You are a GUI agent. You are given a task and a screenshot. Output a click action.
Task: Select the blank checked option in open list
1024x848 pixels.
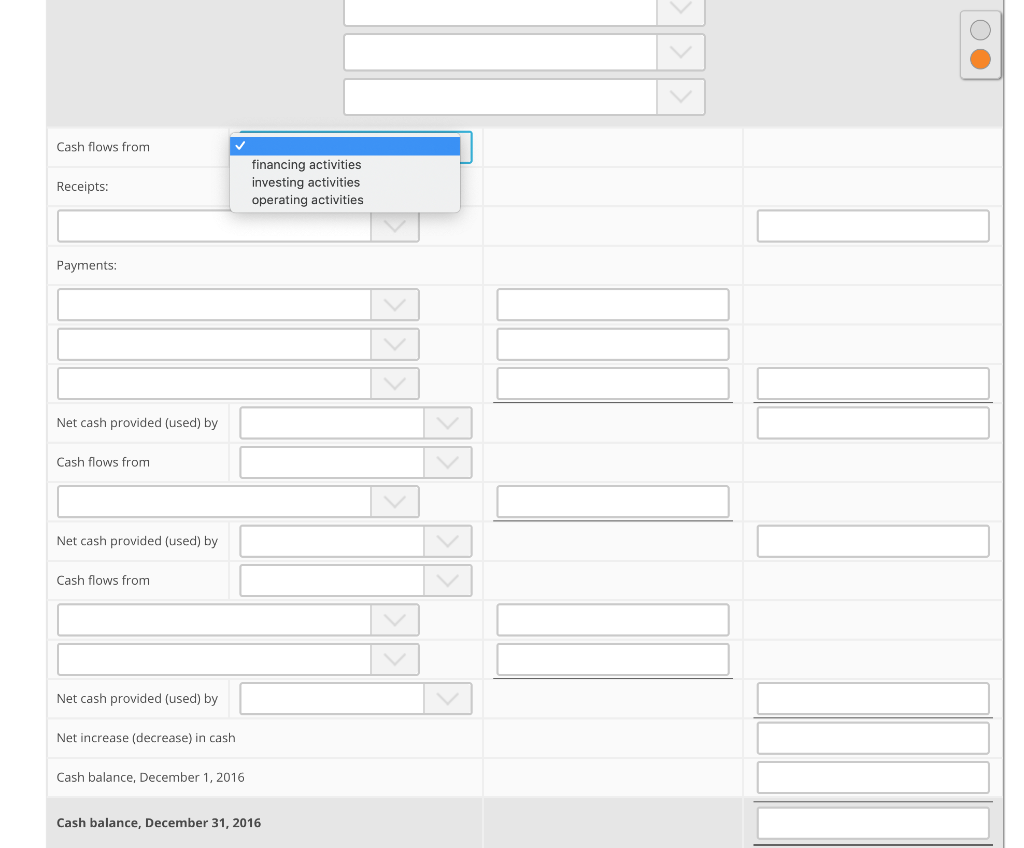coord(345,146)
